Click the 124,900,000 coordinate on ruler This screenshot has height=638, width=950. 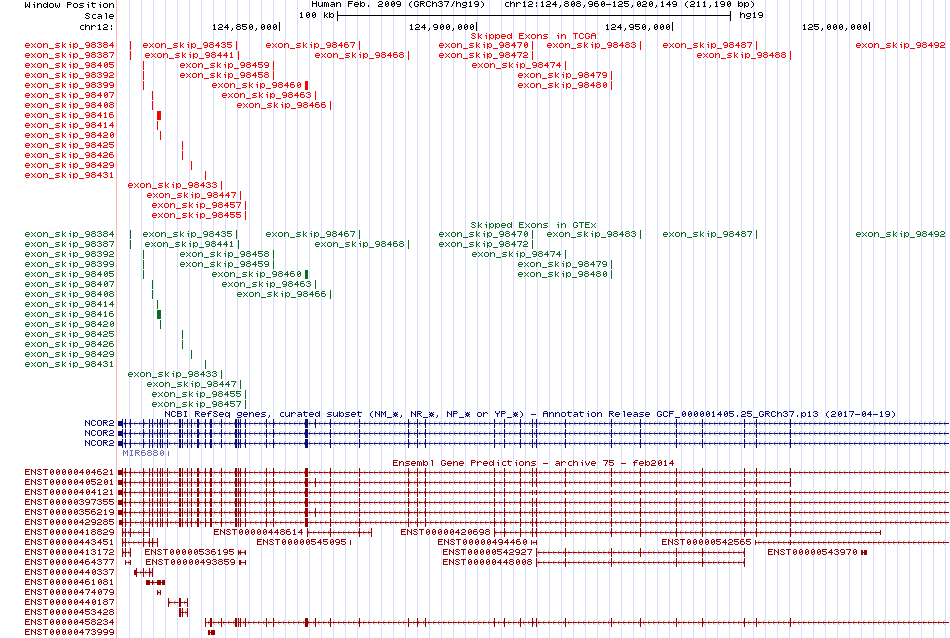[442, 27]
